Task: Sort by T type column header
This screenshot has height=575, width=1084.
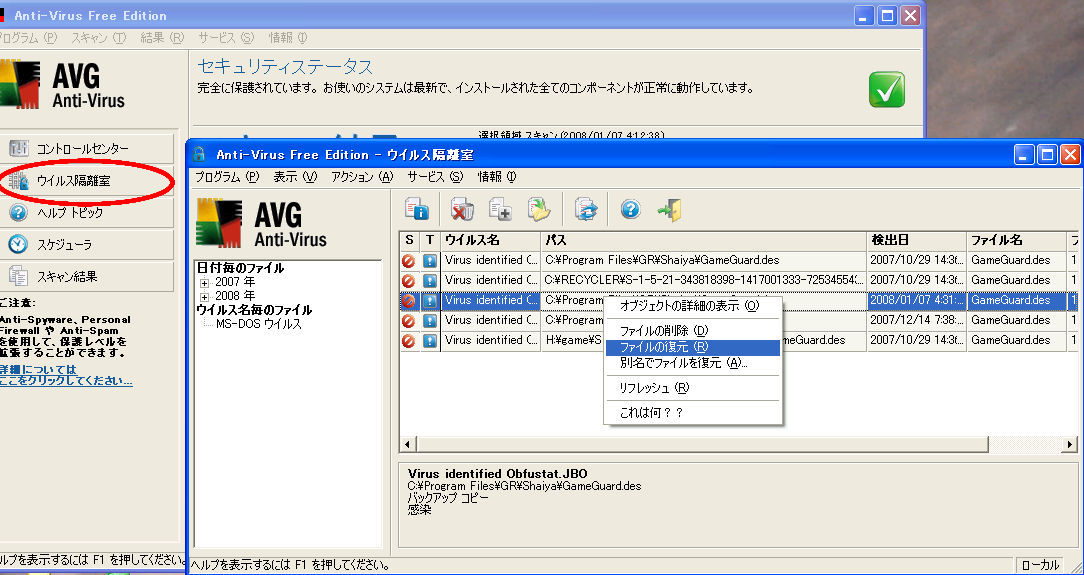Action: [430, 241]
